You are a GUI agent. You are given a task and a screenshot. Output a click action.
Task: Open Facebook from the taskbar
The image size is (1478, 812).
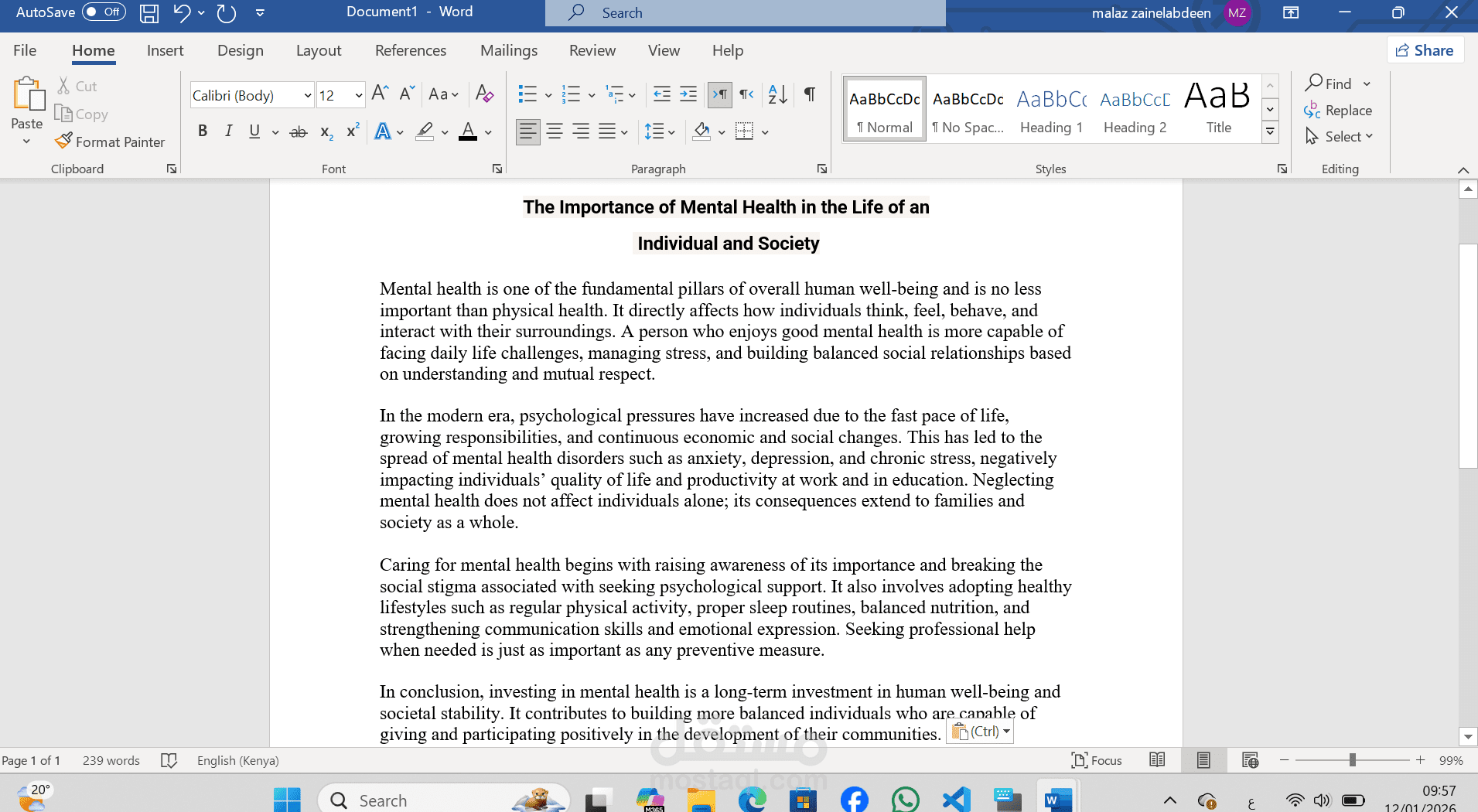[855, 800]
